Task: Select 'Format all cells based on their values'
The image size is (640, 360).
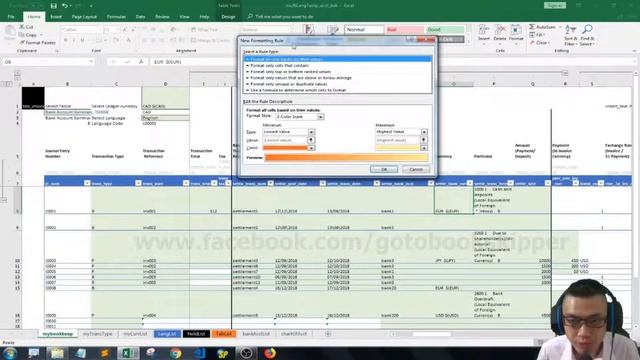Action: coord(338,59)
